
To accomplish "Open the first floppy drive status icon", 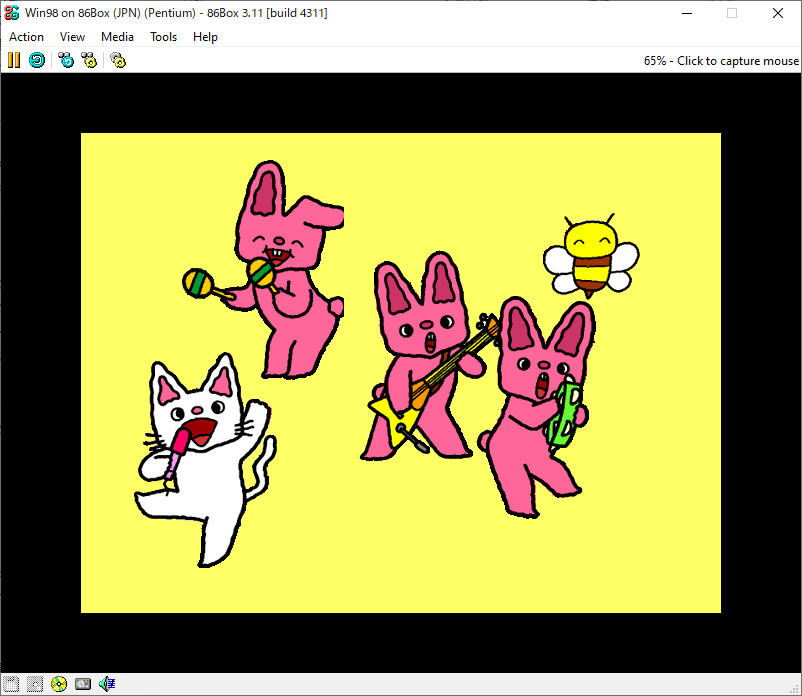I will coord(11,684).
